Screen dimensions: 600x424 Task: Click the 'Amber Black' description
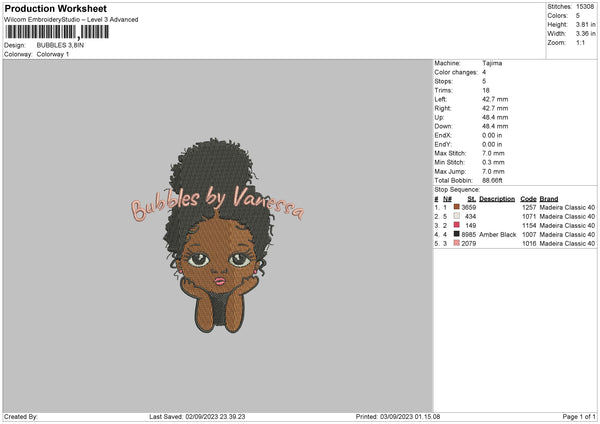[497, 235]
